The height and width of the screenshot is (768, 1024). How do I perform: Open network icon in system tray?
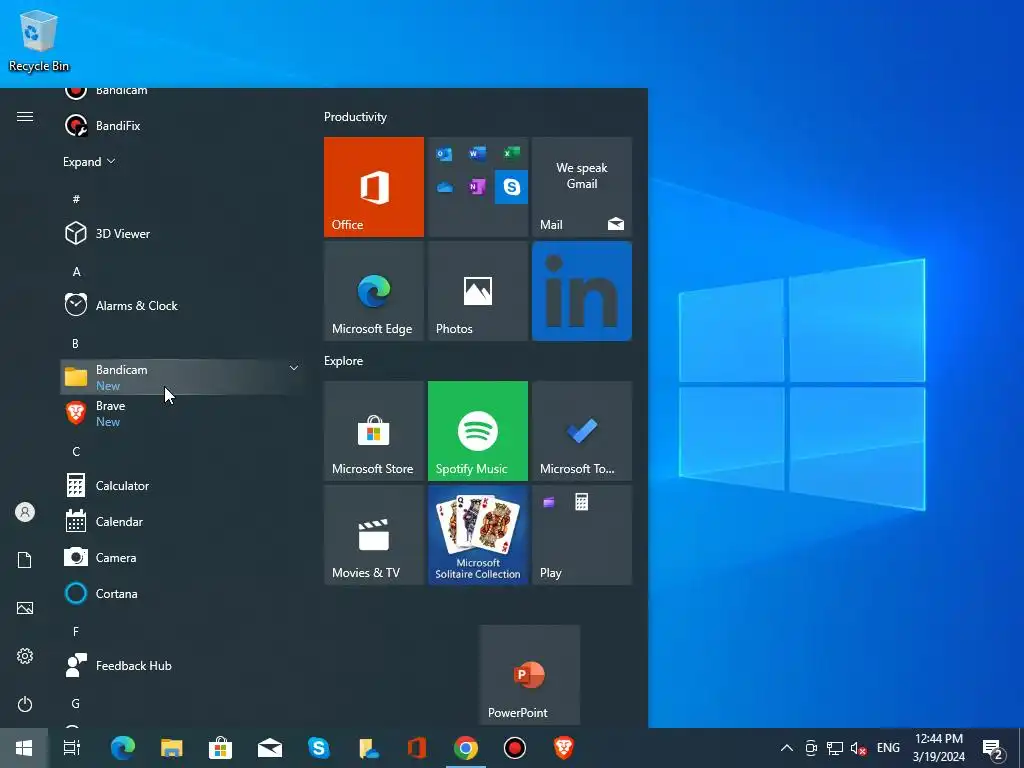(835, 748)
